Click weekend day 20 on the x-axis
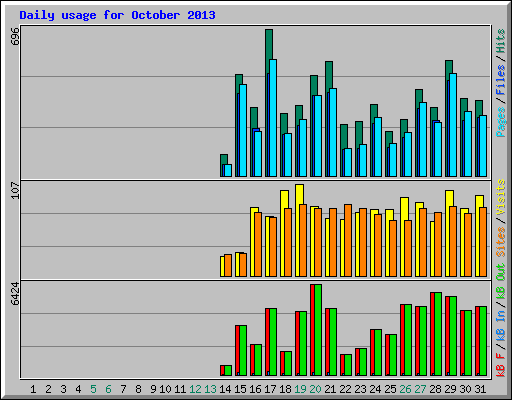The height and width of the screenshot is (400, 512). click(315, 389)
